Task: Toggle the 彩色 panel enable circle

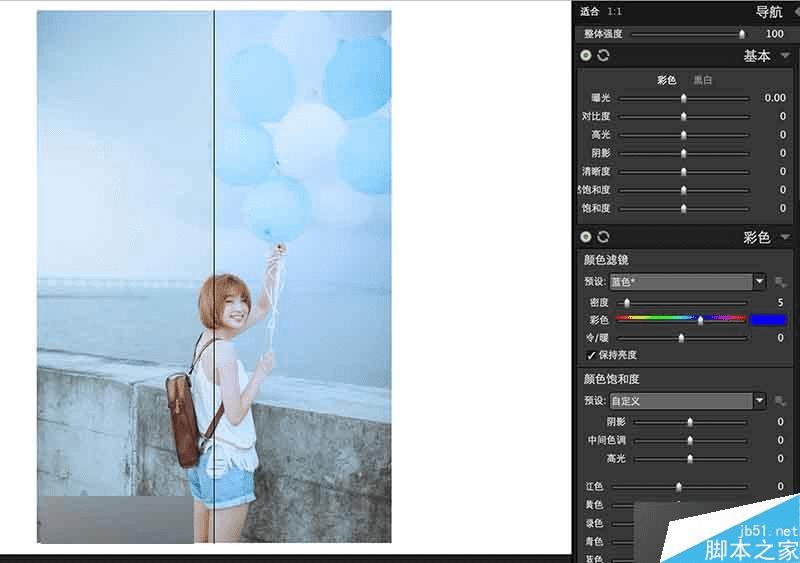Action: 586,237
